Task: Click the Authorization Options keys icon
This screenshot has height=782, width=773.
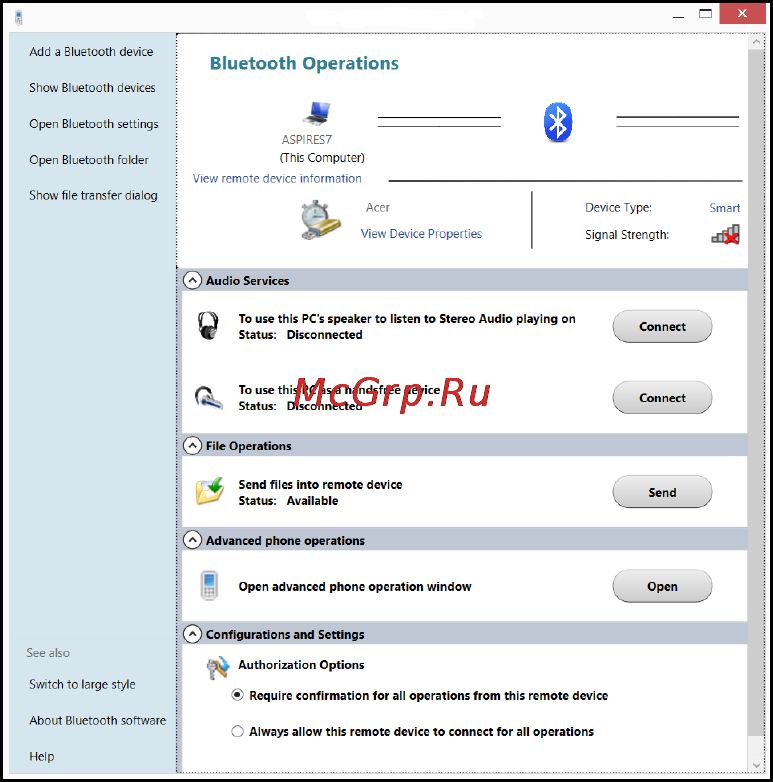Action: 218,668
